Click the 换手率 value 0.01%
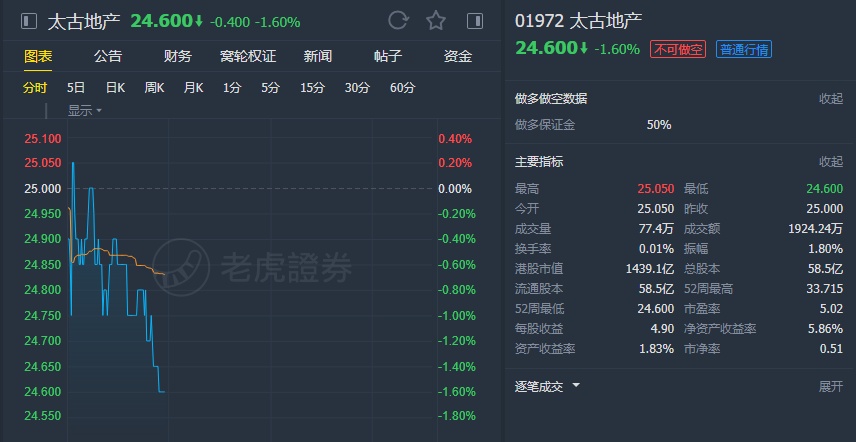Screen dimensions: 856x442 coord(656,249)
